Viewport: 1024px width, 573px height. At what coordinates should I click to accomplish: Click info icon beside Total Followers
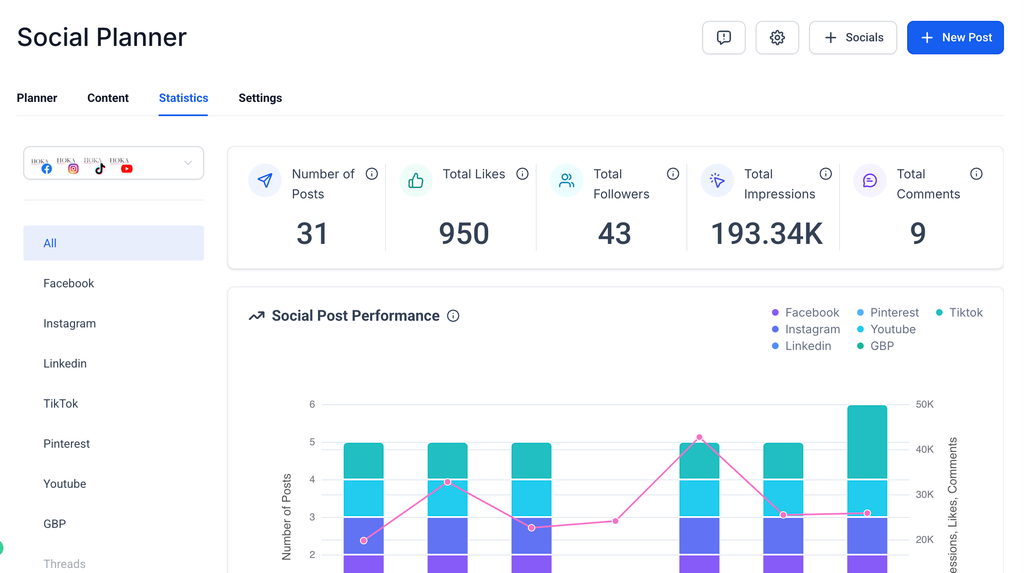click(x=673, y=174)
